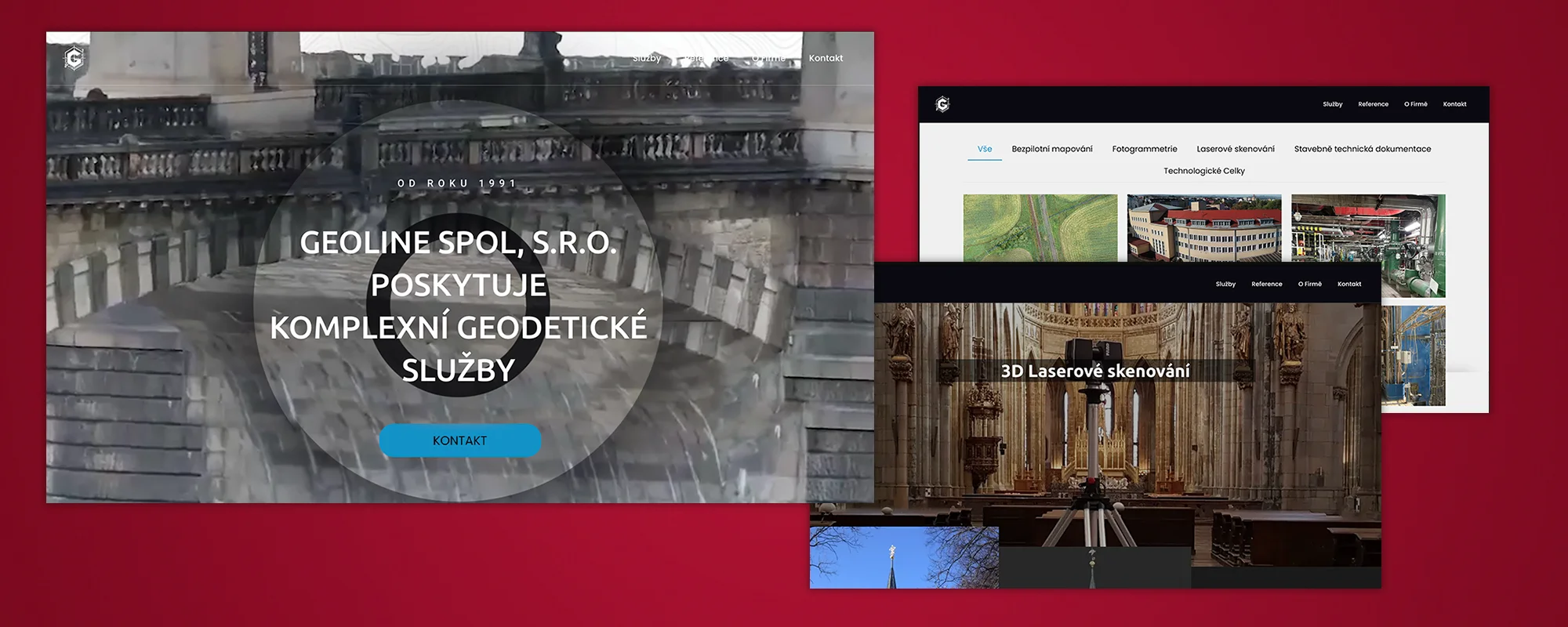Open Kontakt in the hero page navigation
Viewport: 1568px width, 627px height.
pyautogui.click(x=826, y=58)
